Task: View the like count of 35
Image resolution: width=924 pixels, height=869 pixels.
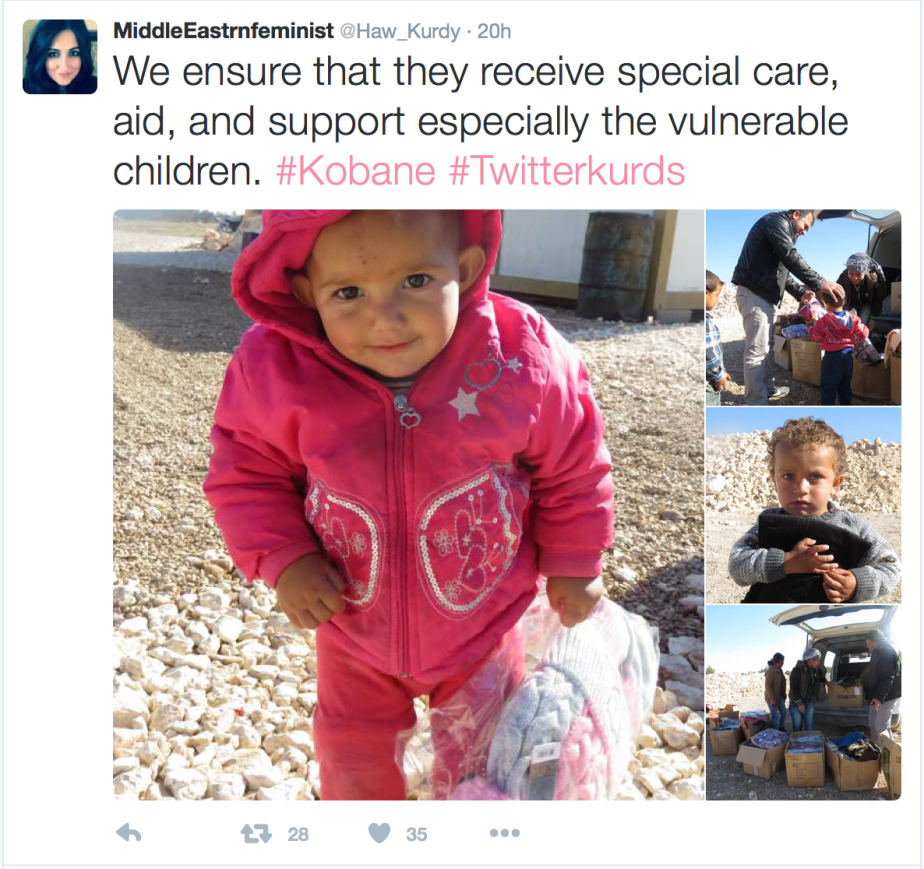Action: click(x=416, y=834)
